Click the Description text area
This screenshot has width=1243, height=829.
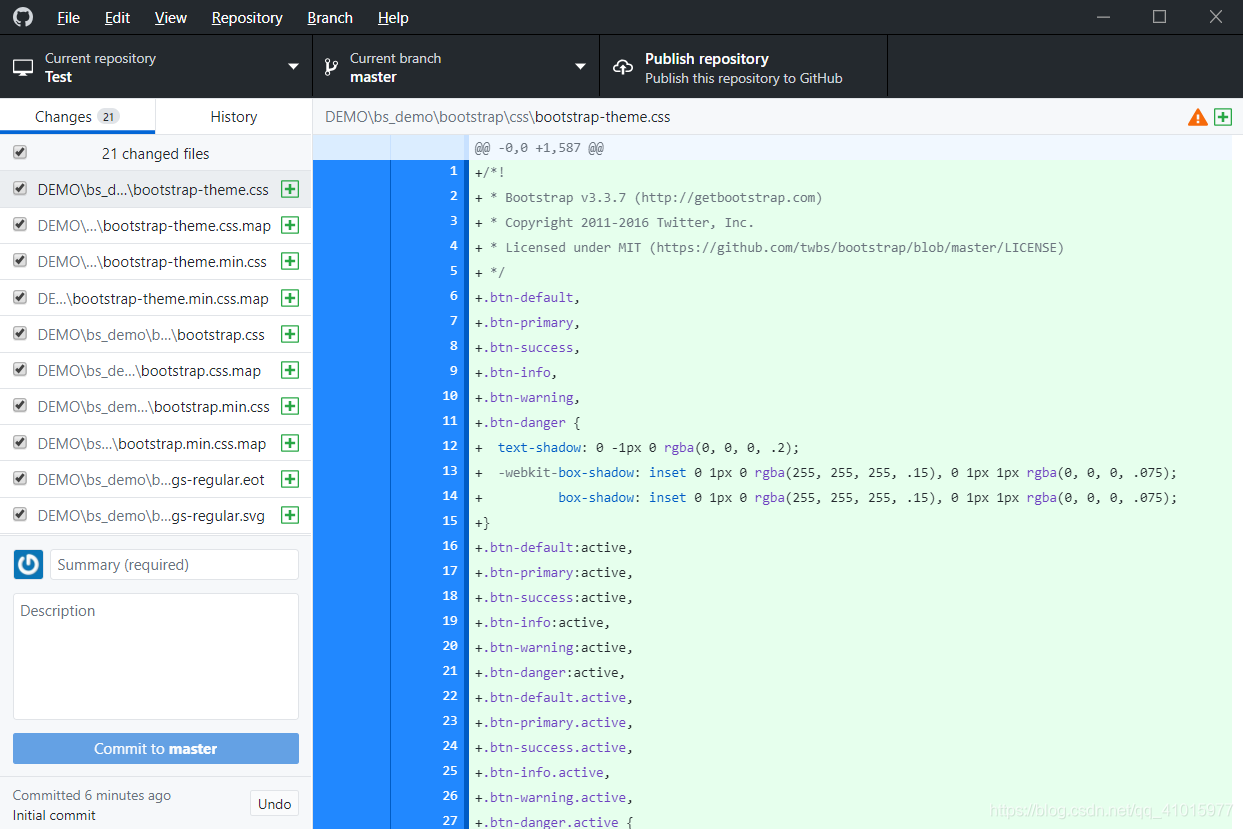156,656
